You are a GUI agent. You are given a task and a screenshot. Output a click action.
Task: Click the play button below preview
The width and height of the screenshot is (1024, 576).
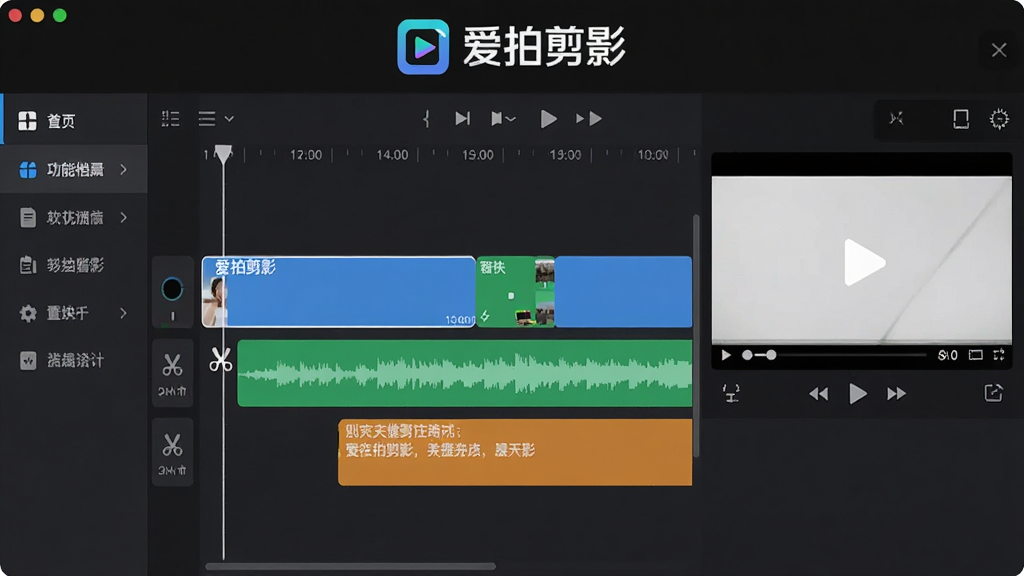[857, 394]
